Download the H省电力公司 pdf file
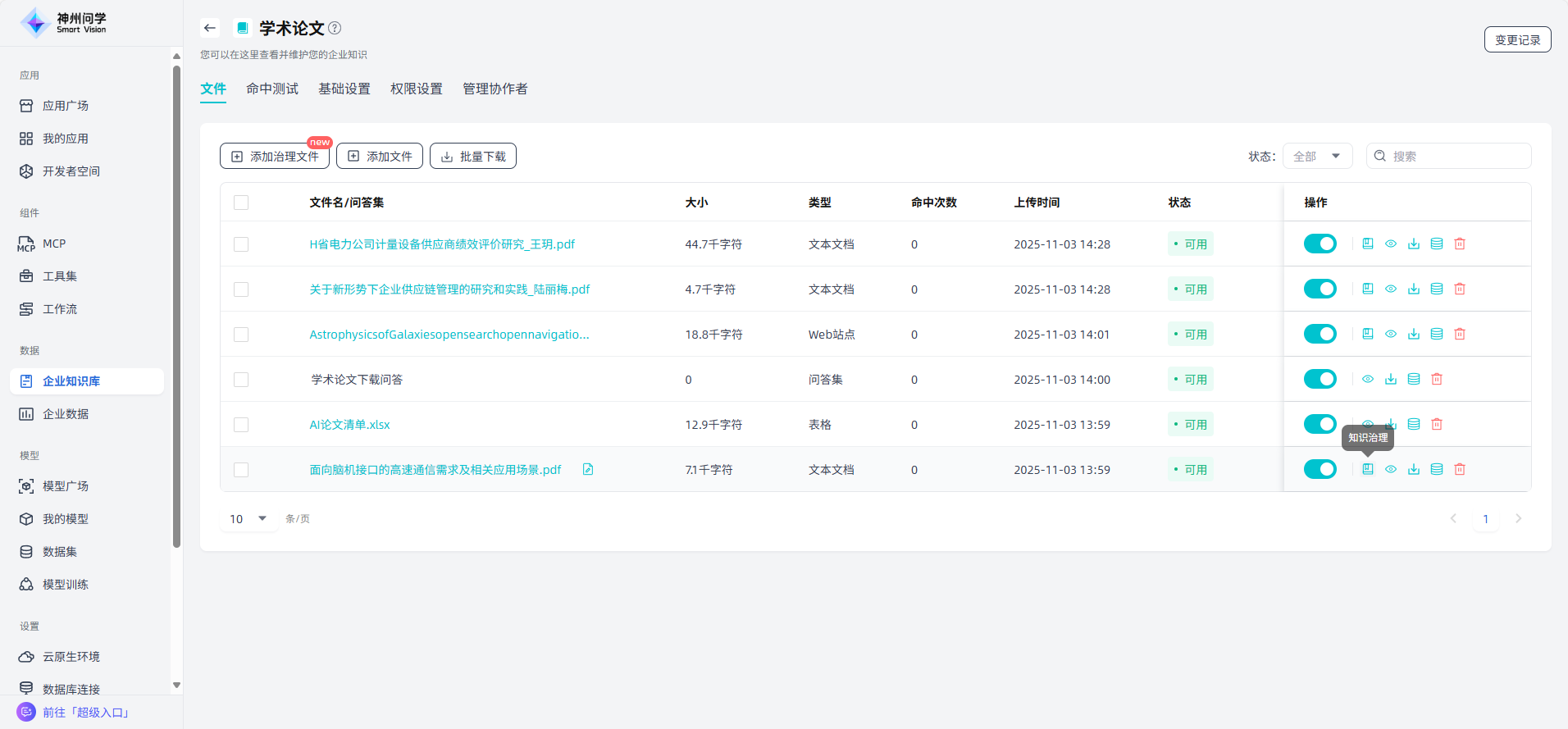 tap(1413, 244)
